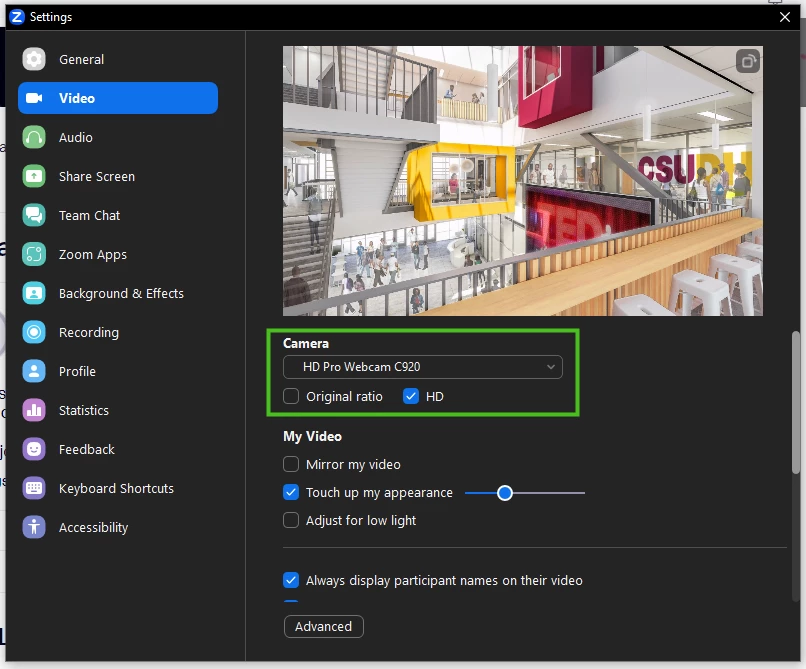The width and height of the screenshot is (806, 669).
Task: Click the Team Chat bubble icon
Action: [34, 215]
